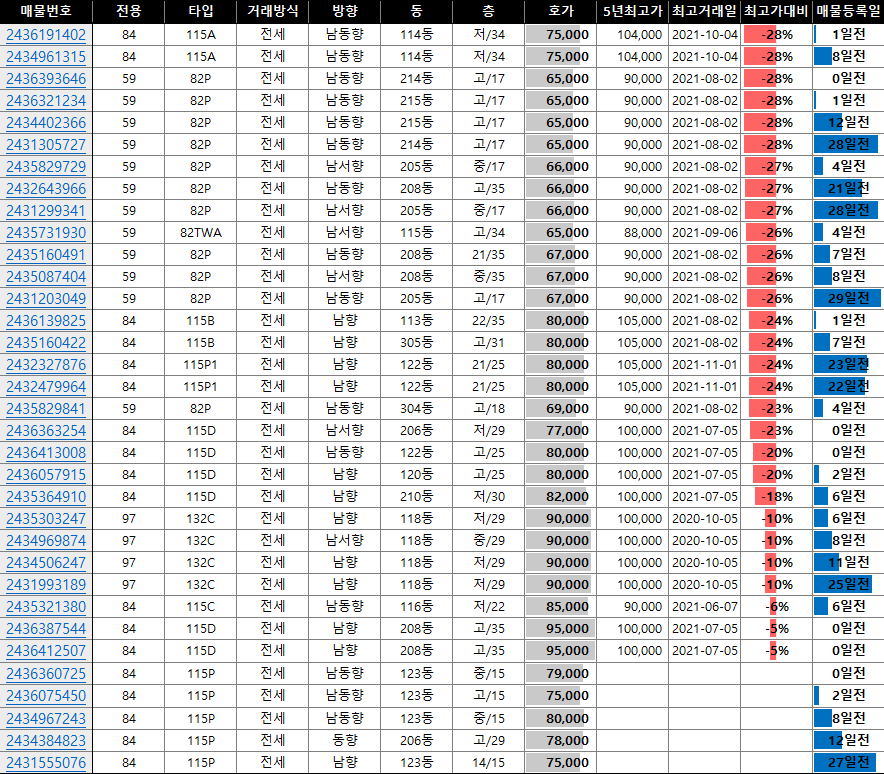Select the 타입 column header
The height and width of the screenshot is (774, 884).
pyautogui.click(x=201, y=11)
